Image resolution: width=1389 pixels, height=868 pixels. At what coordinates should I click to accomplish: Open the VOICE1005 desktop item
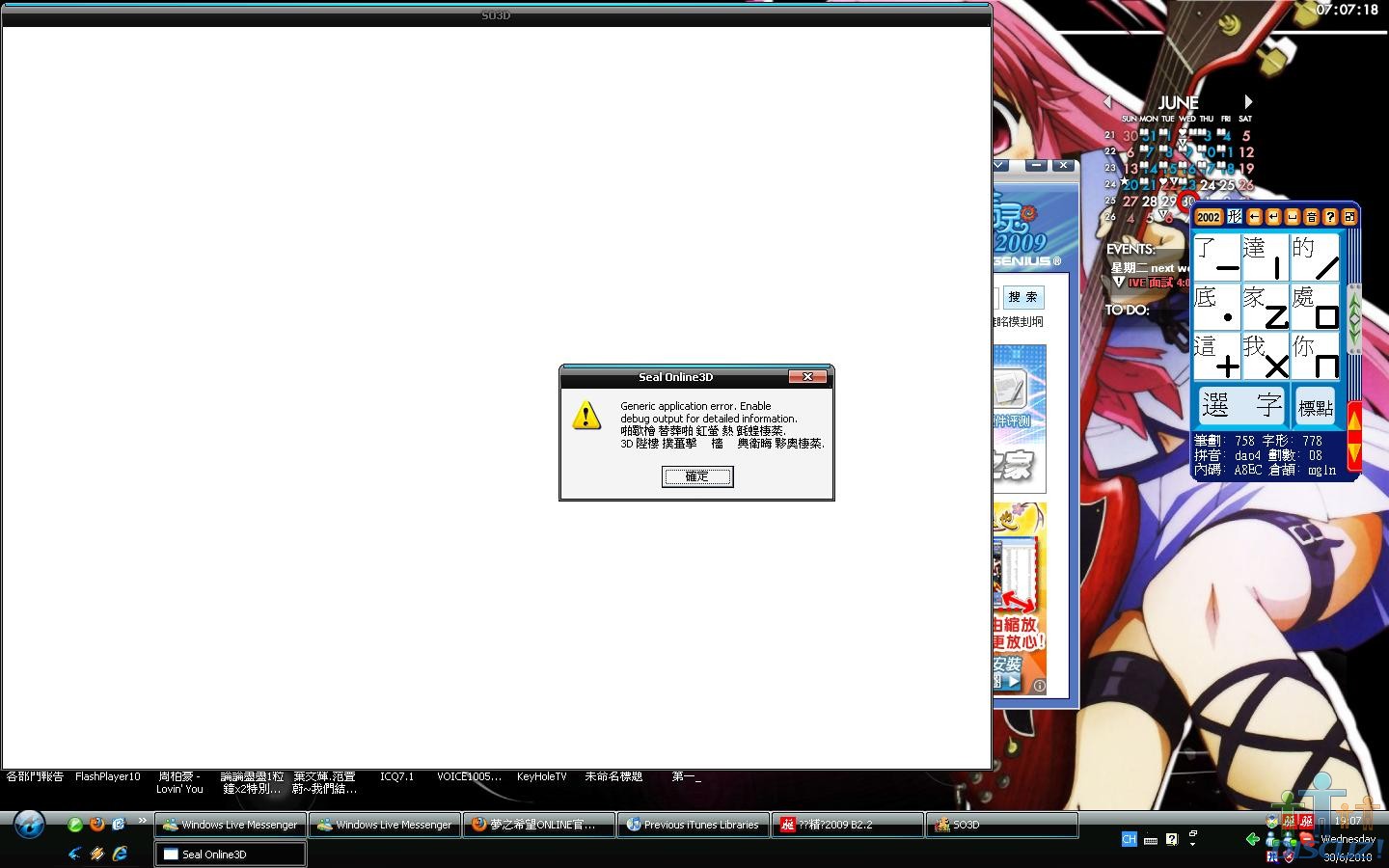pos(470,776)
